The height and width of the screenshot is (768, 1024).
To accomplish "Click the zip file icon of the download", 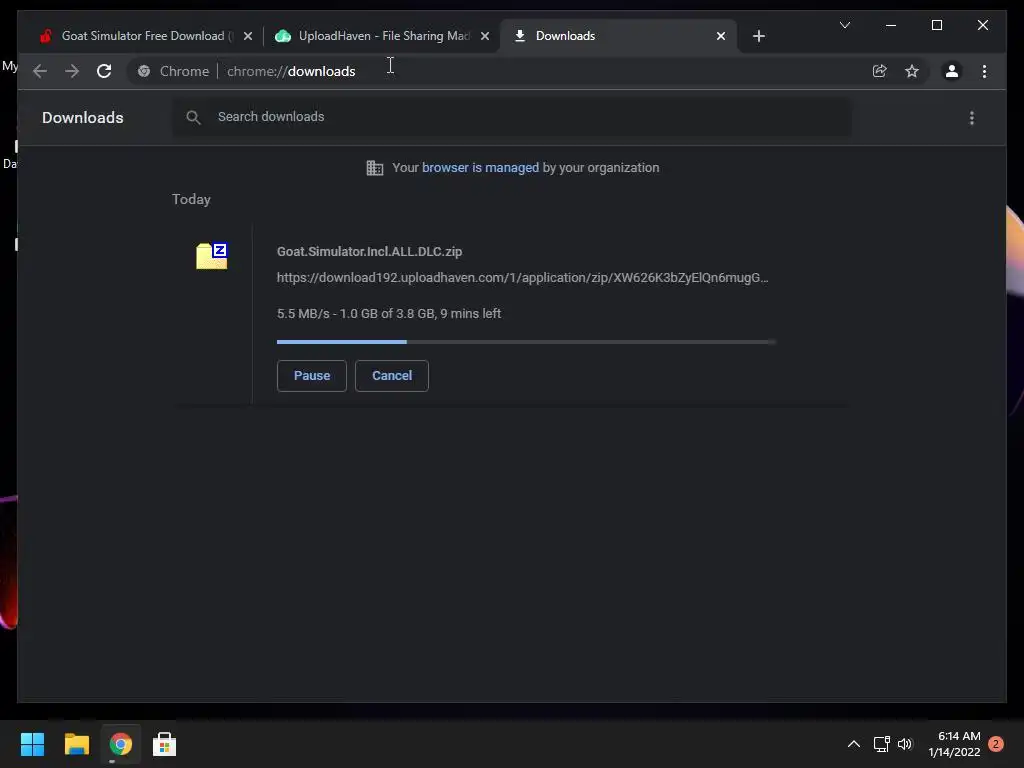I will point(212,256).
